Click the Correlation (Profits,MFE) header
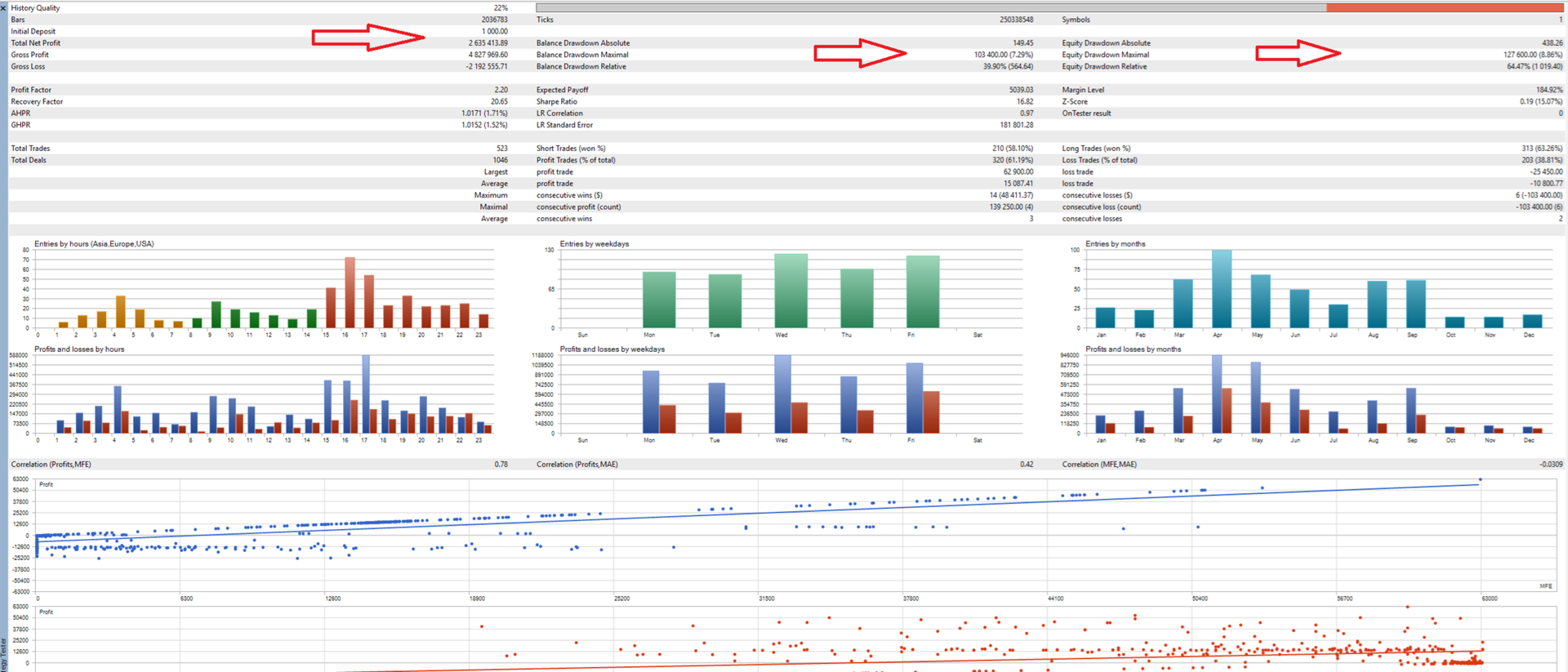This screenshot has width=1568, height=672. (51, 464)
